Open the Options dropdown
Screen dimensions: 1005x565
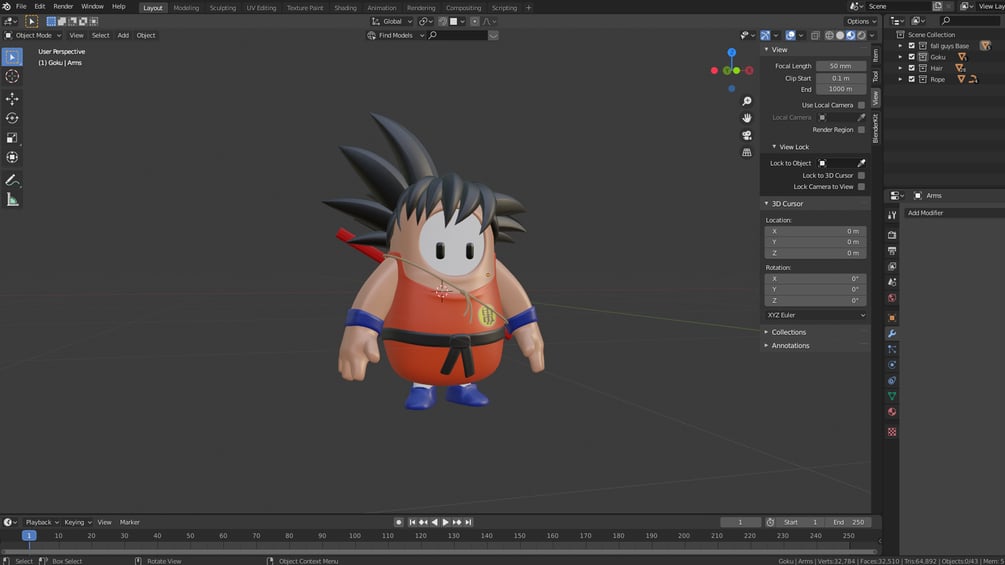[x=861, y=21]
